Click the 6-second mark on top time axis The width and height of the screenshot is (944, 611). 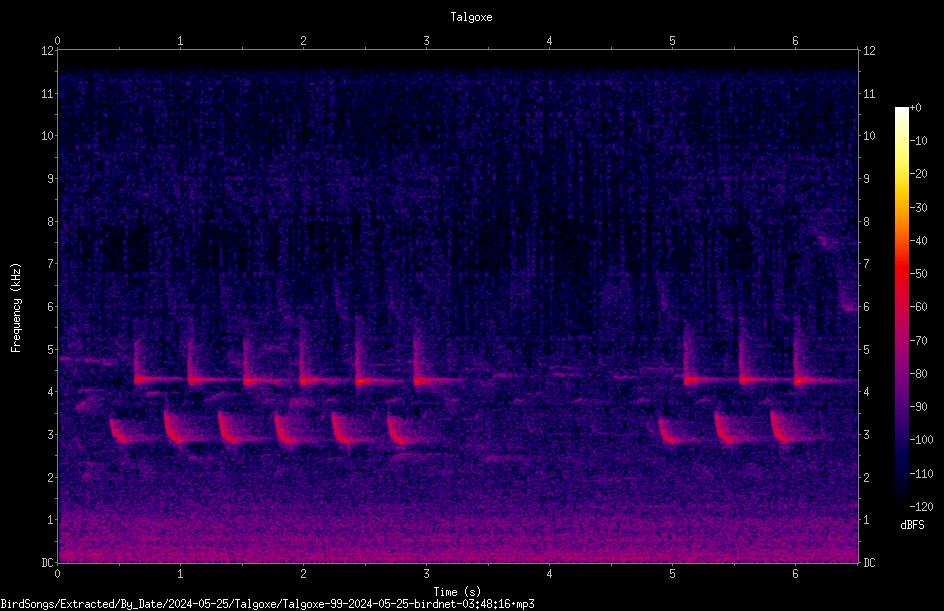[795, 41]
